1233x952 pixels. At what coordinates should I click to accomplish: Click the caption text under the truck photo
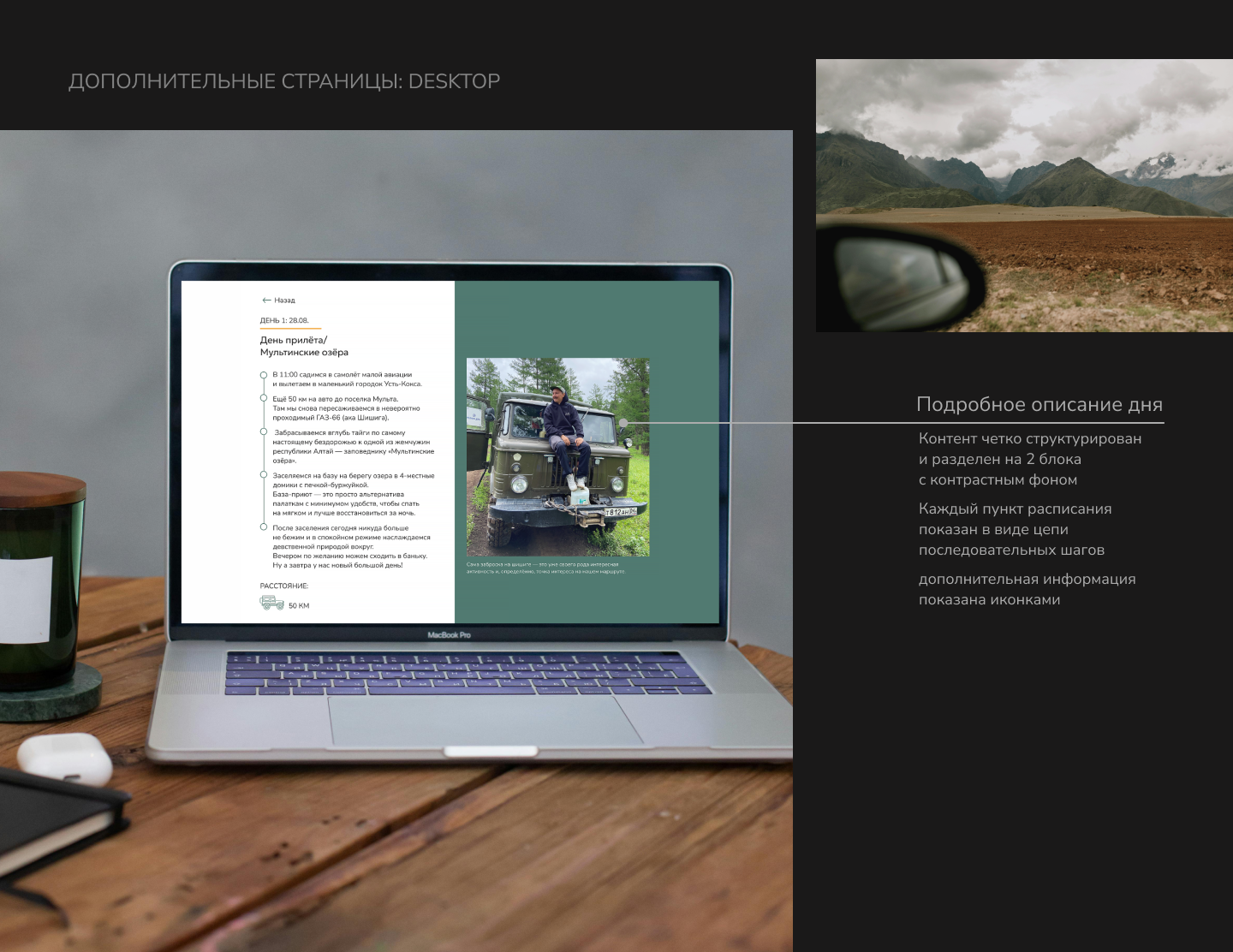[x=545, y=568]
